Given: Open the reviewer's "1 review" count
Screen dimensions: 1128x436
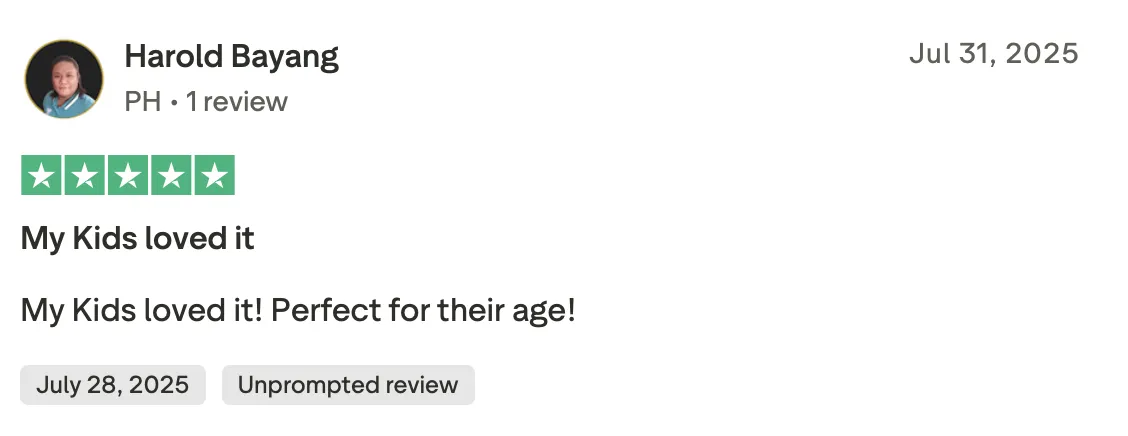Looking at the screenshot, I should (x=237, y=101).
